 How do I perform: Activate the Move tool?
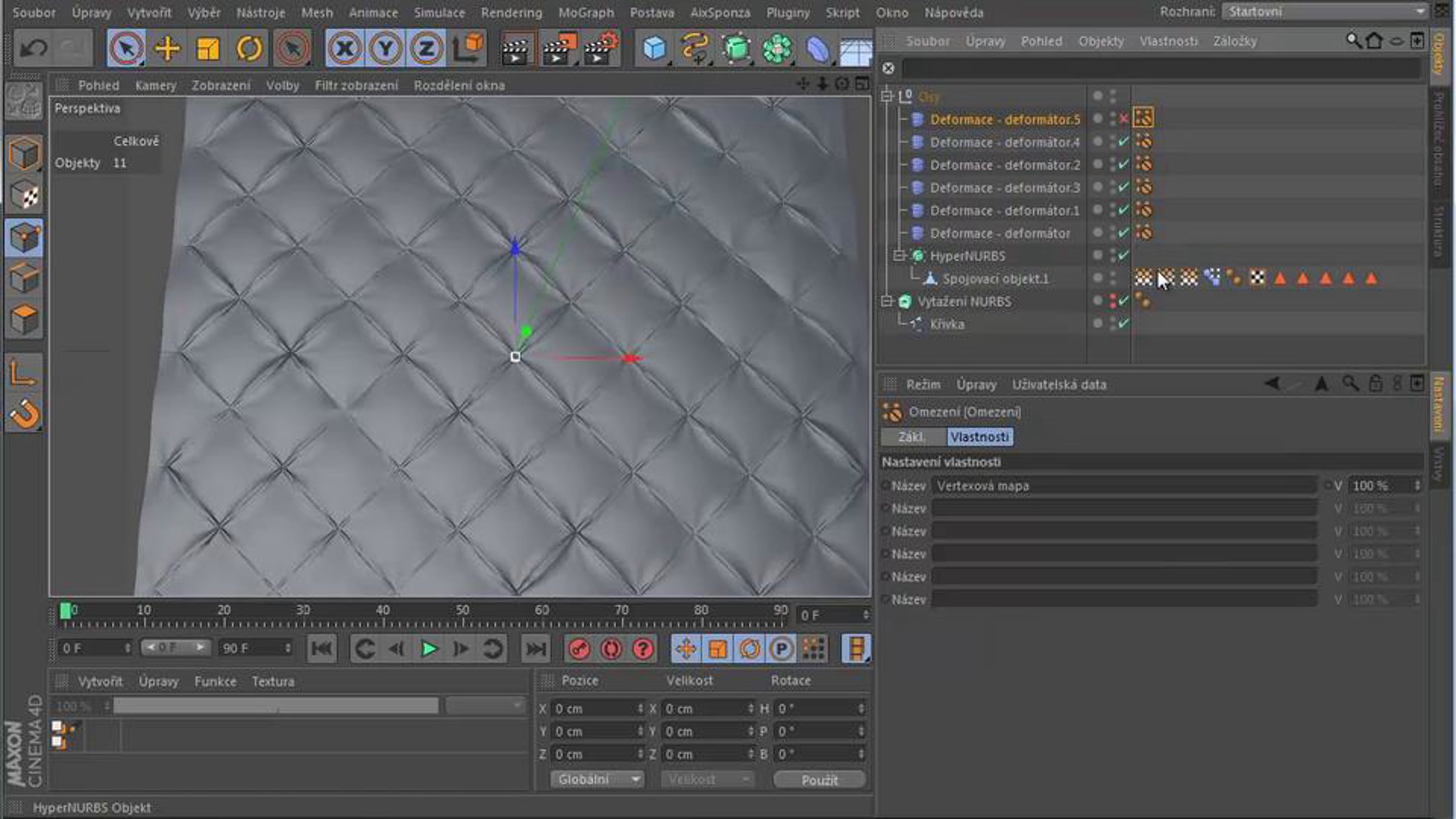[x=167, y=48]
